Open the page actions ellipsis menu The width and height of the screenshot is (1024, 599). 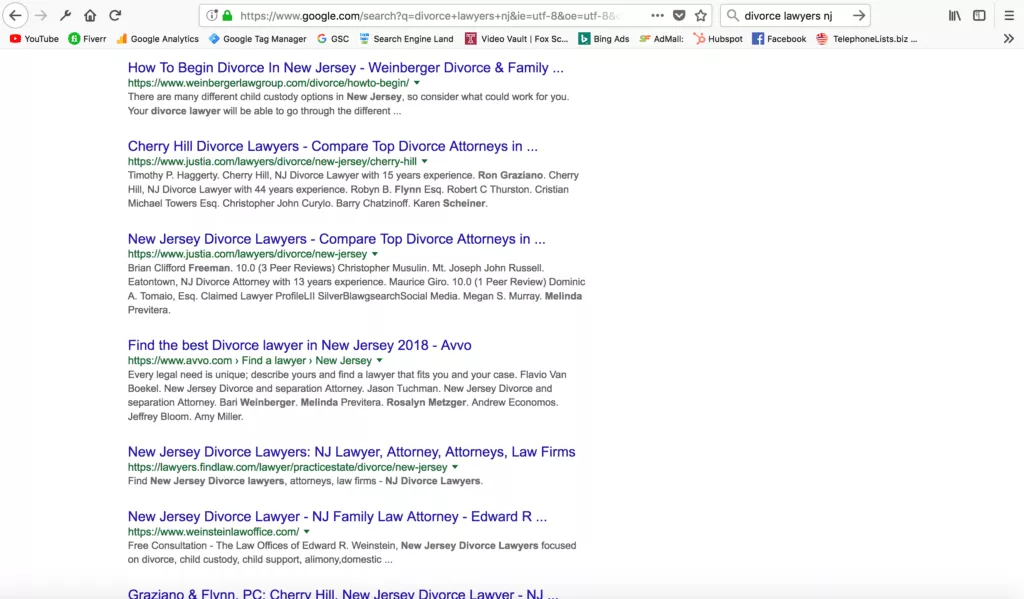(x=658, y=15)
